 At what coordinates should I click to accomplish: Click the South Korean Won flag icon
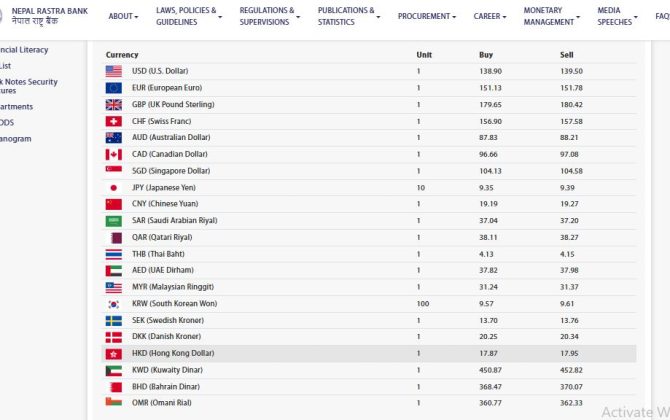click(113, 303)
